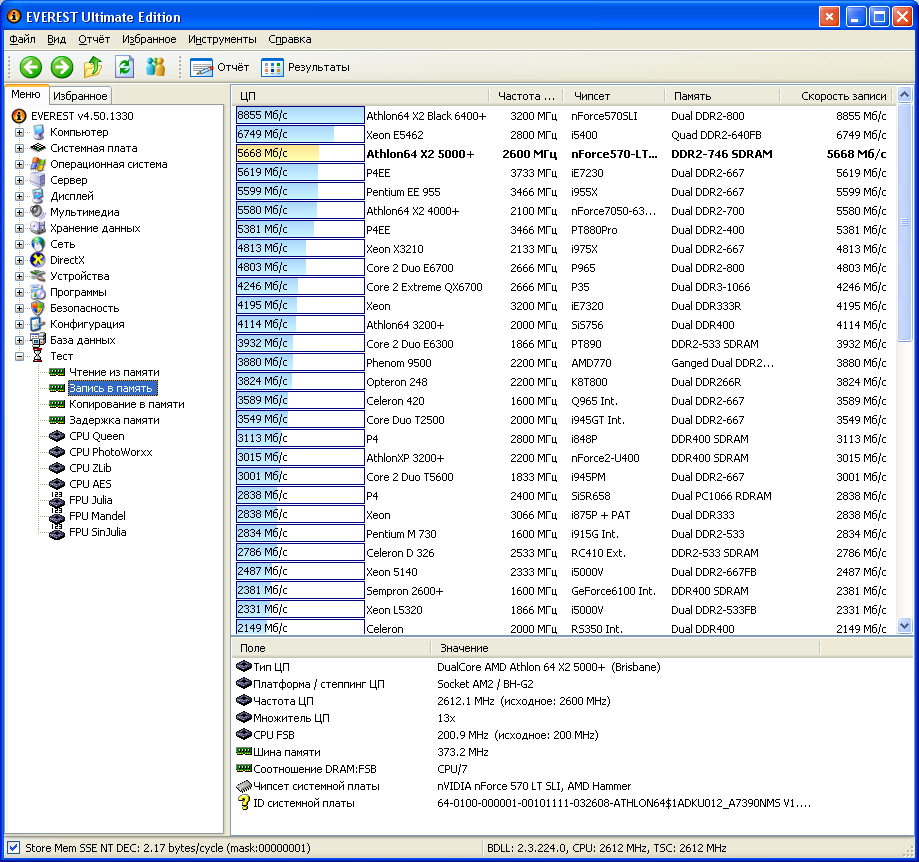Viewport: 919px width, 862px height.
Task: Expand the Сервер tree node
Action: [x=19, y=180]
